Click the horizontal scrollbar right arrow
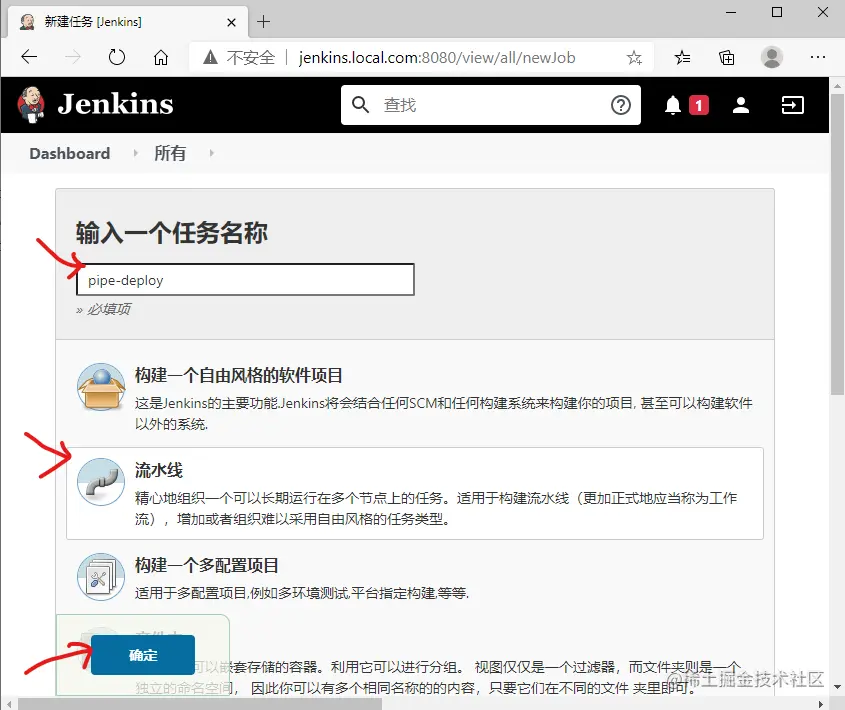This screenshot has height=710, width=845. pyautogui.click(x=821, y=704)
